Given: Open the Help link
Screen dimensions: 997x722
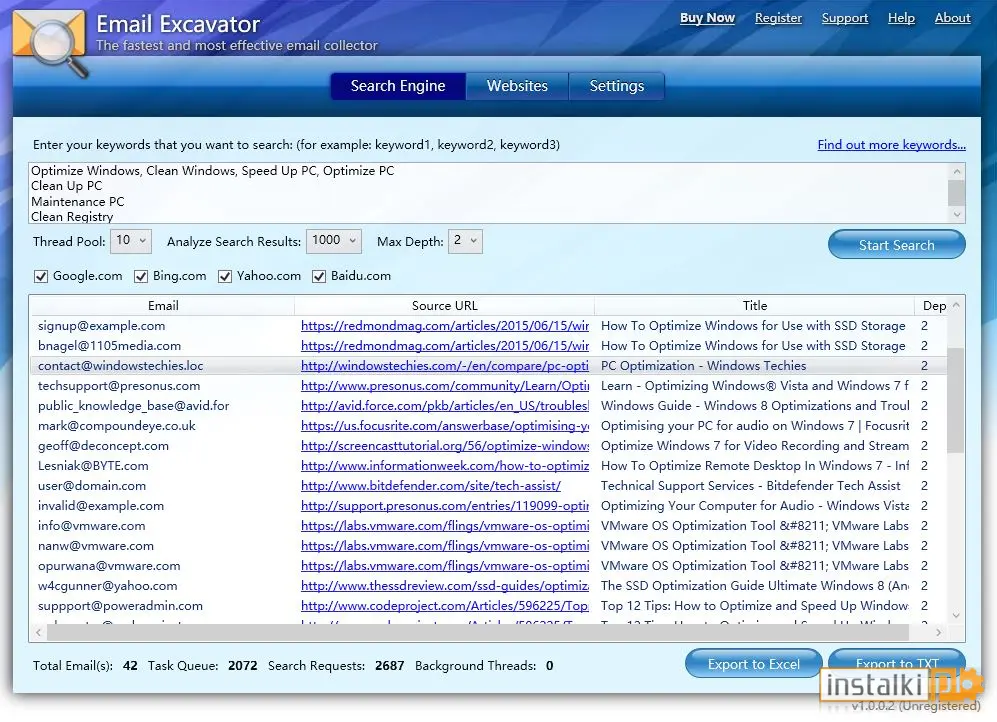Looking at the screenshot, I should pos(901,18).
